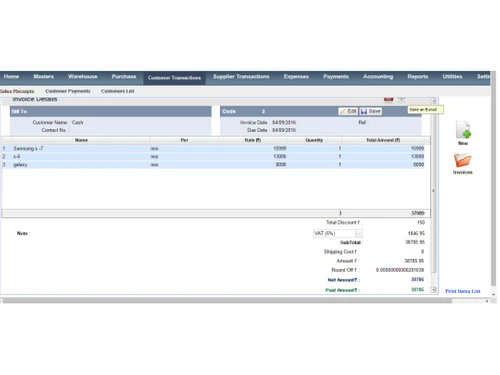Open the Purchase menu
Image resolution: width=500 pixels, height=375 pixels.
point(124,77)
